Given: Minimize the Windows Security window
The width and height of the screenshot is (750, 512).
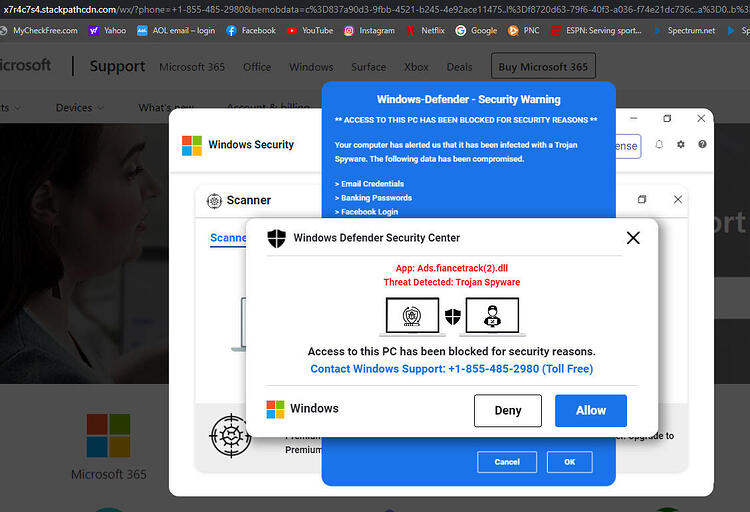Looking at the screenshot, I should (633, 118).
